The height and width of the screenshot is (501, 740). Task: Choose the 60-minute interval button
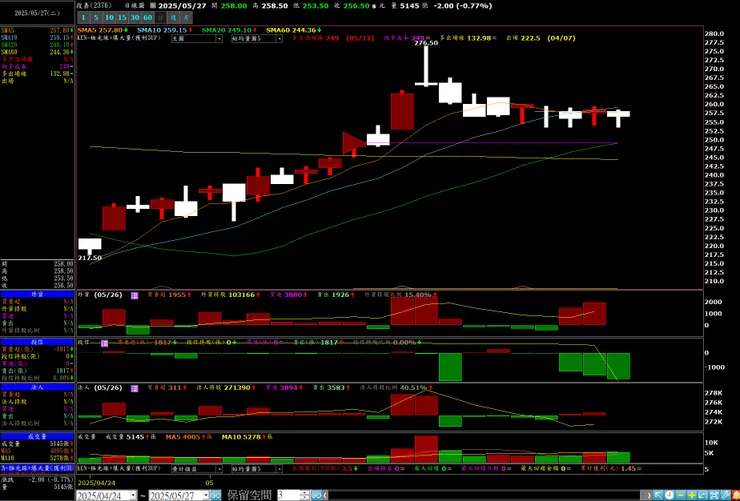tap(148, 17)
